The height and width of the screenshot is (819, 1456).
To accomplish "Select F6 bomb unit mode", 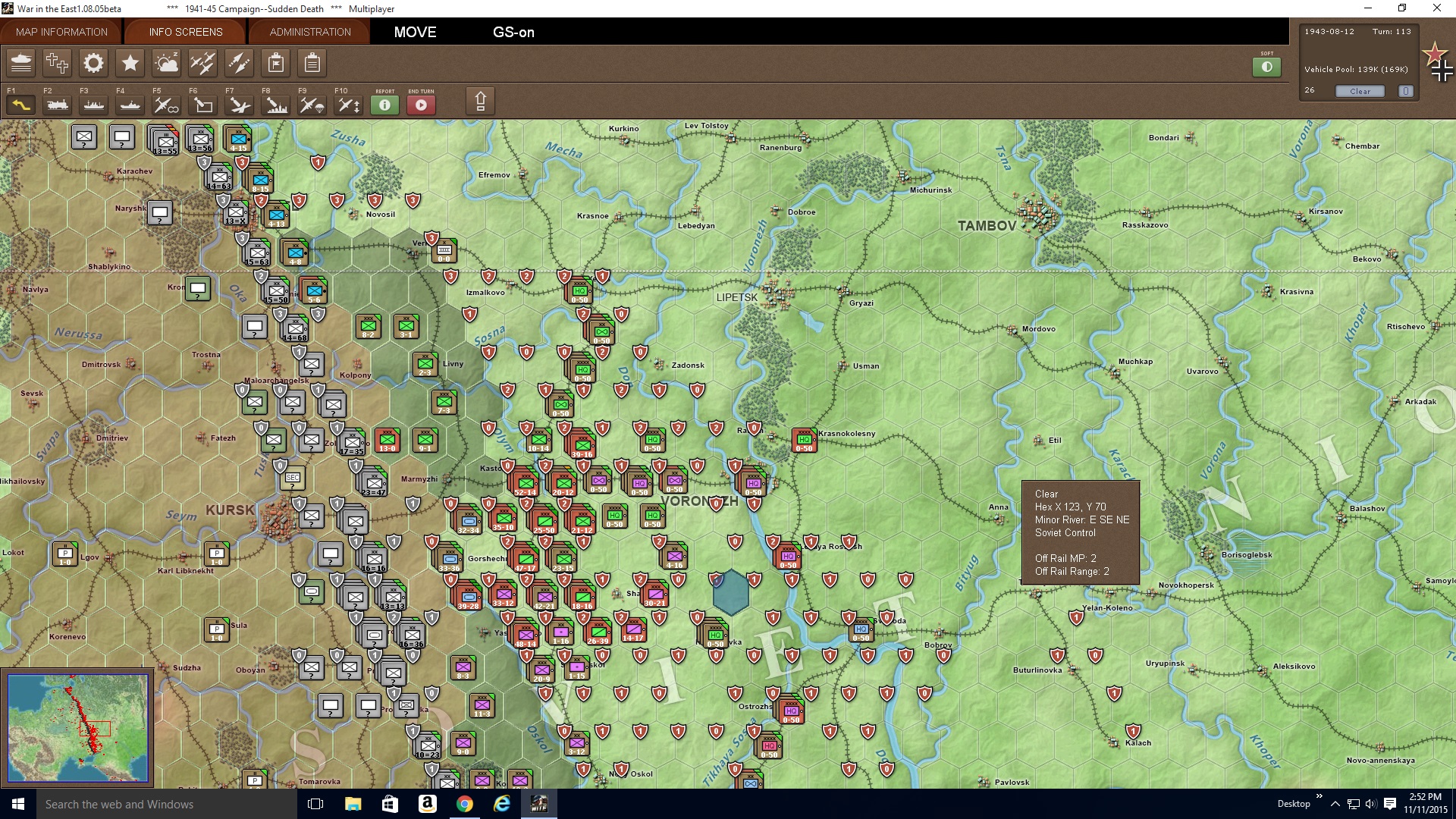I will tap(203, 105).
